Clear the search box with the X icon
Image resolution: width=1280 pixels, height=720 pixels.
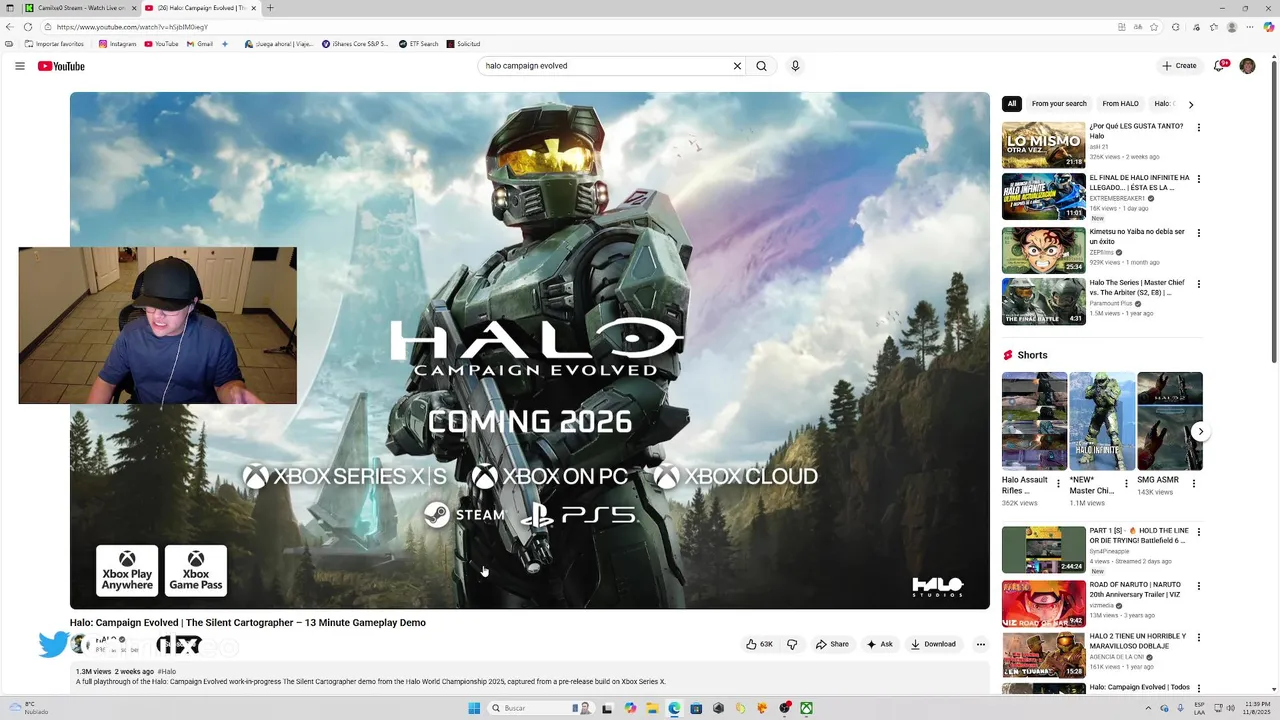coord(737,66)
